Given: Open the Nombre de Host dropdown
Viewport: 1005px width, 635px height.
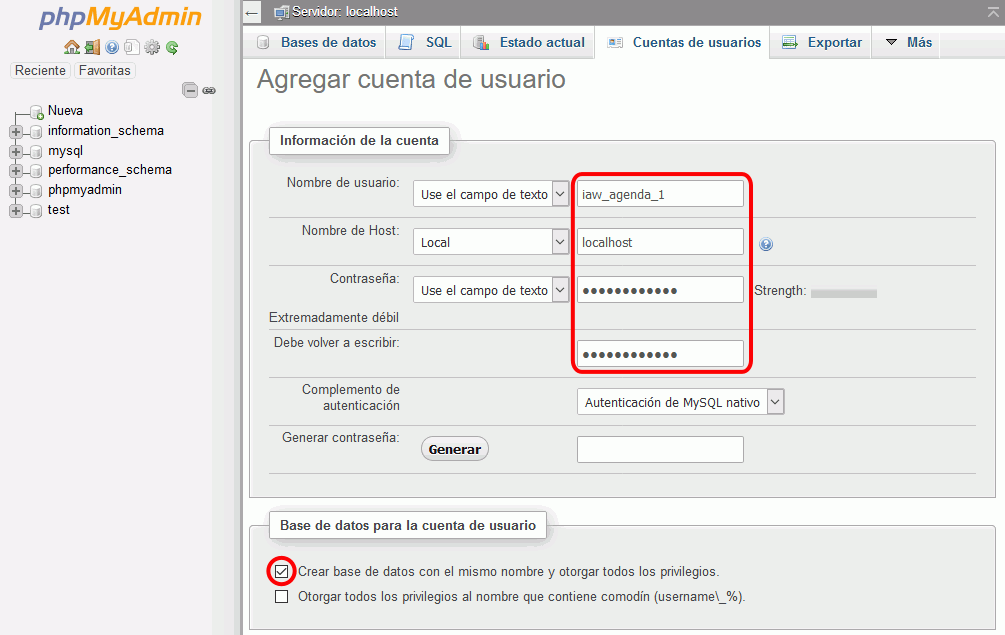Looking at the screenshot, I should [x=490, y=242].
